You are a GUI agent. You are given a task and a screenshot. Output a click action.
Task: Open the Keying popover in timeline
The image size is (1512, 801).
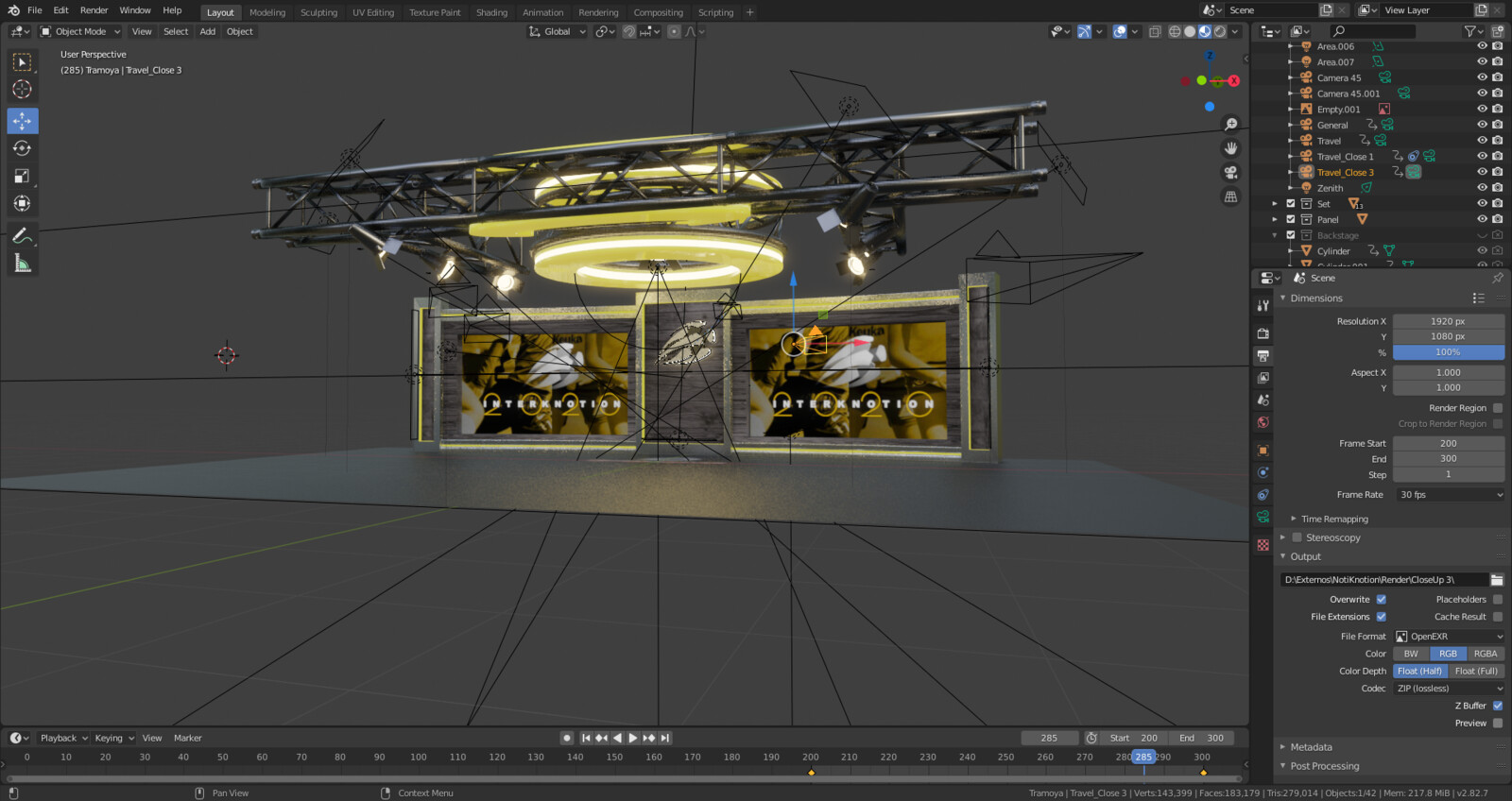tap(113, 739)
